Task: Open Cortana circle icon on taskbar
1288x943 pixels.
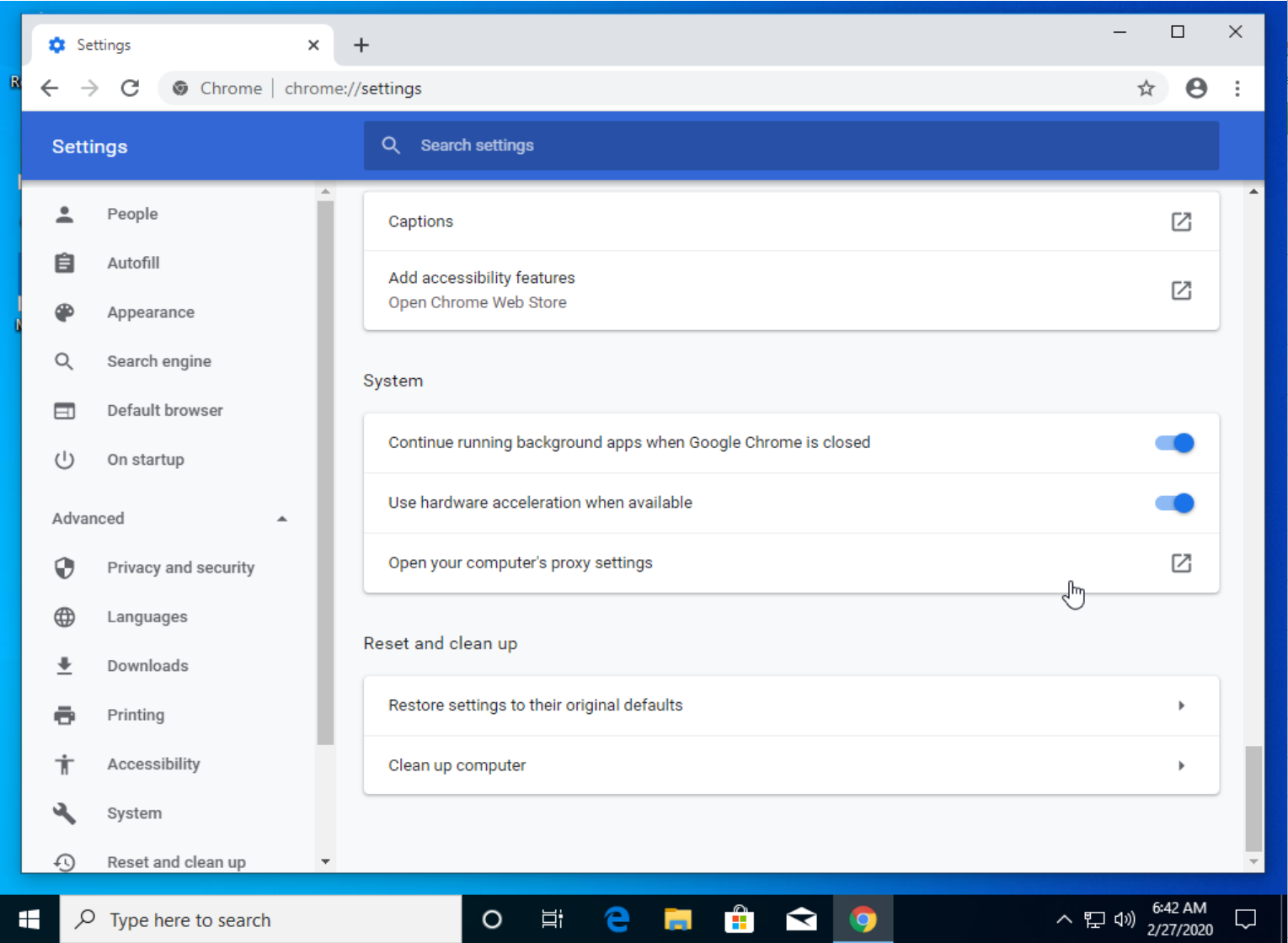Action: [x=492, y=919]
